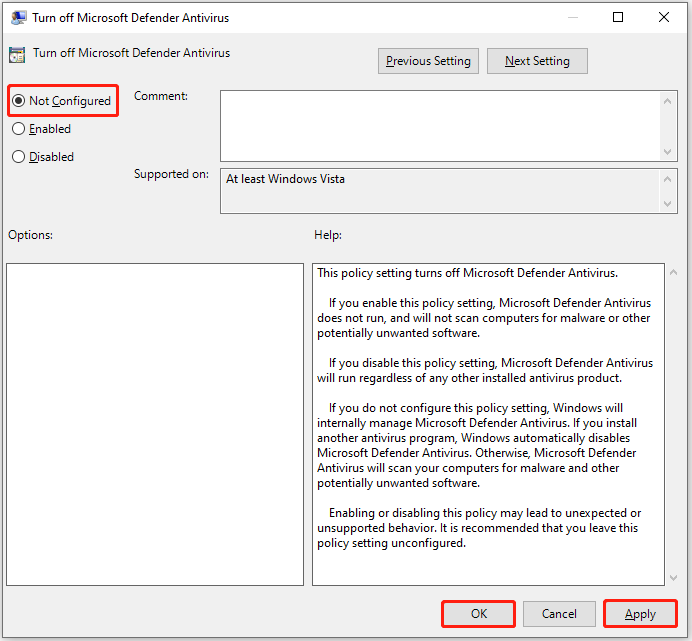Click the 'If you disable this policy setting' paragraph
This screenshot has height=641, width=692.
click(485, 370)
